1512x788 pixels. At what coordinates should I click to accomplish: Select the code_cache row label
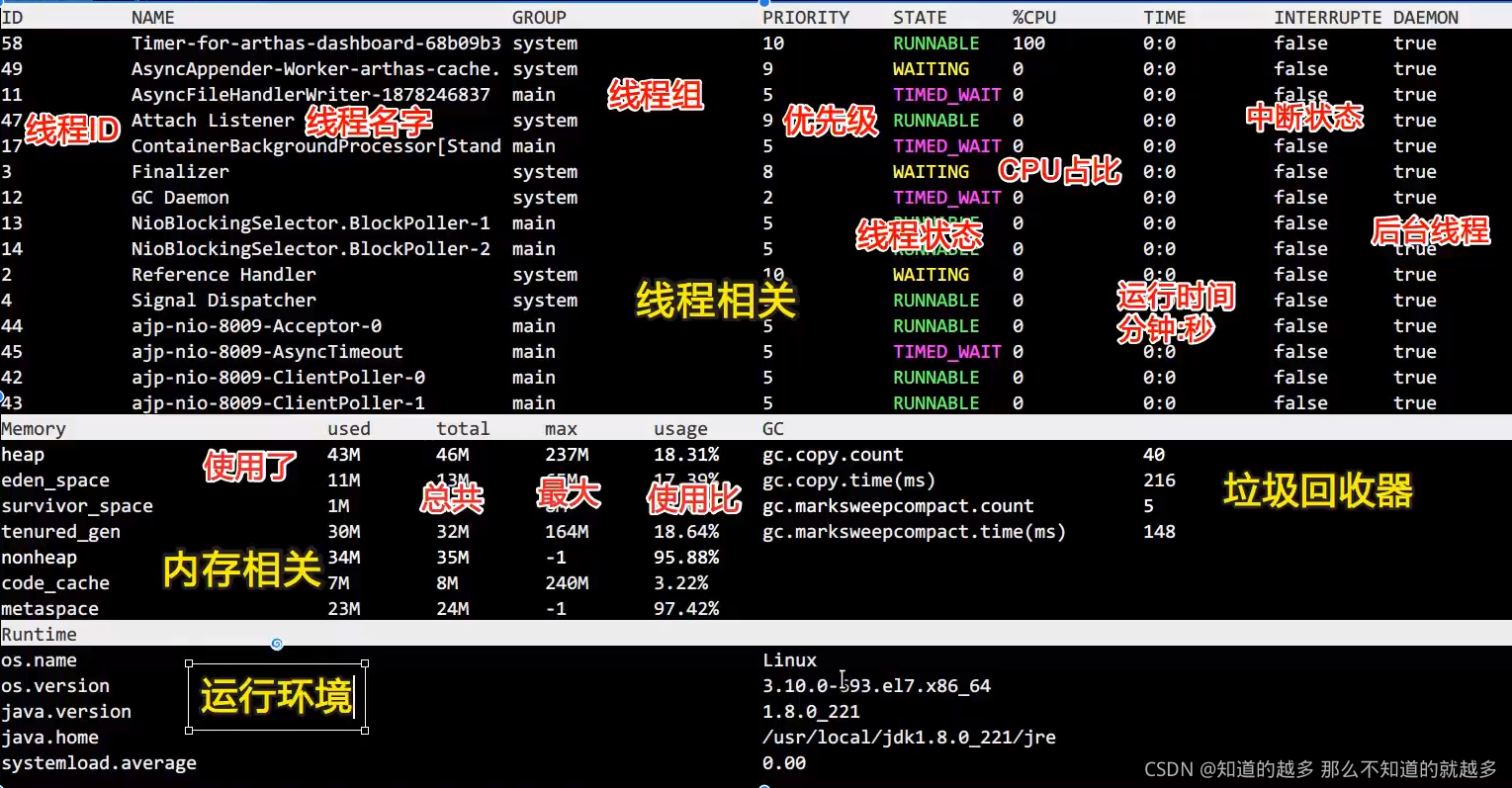[55, 583]
